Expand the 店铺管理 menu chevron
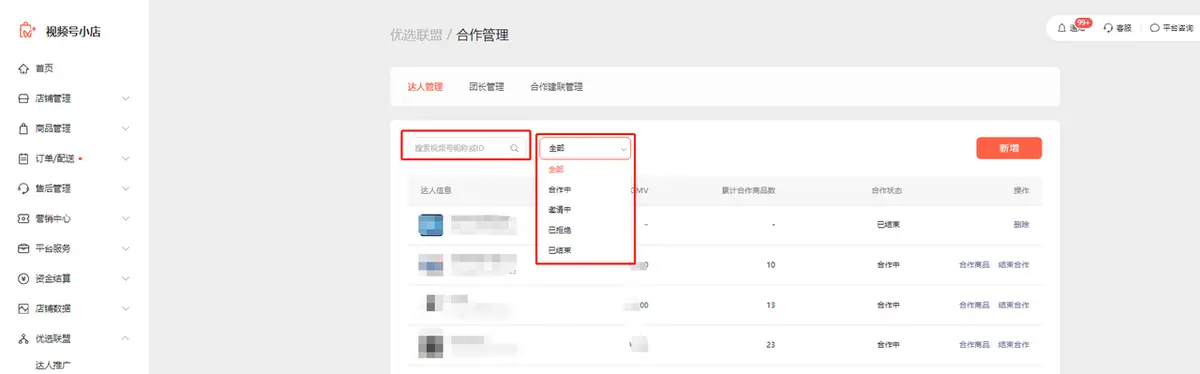The image size is (1200, 374). tap(125, 98)
